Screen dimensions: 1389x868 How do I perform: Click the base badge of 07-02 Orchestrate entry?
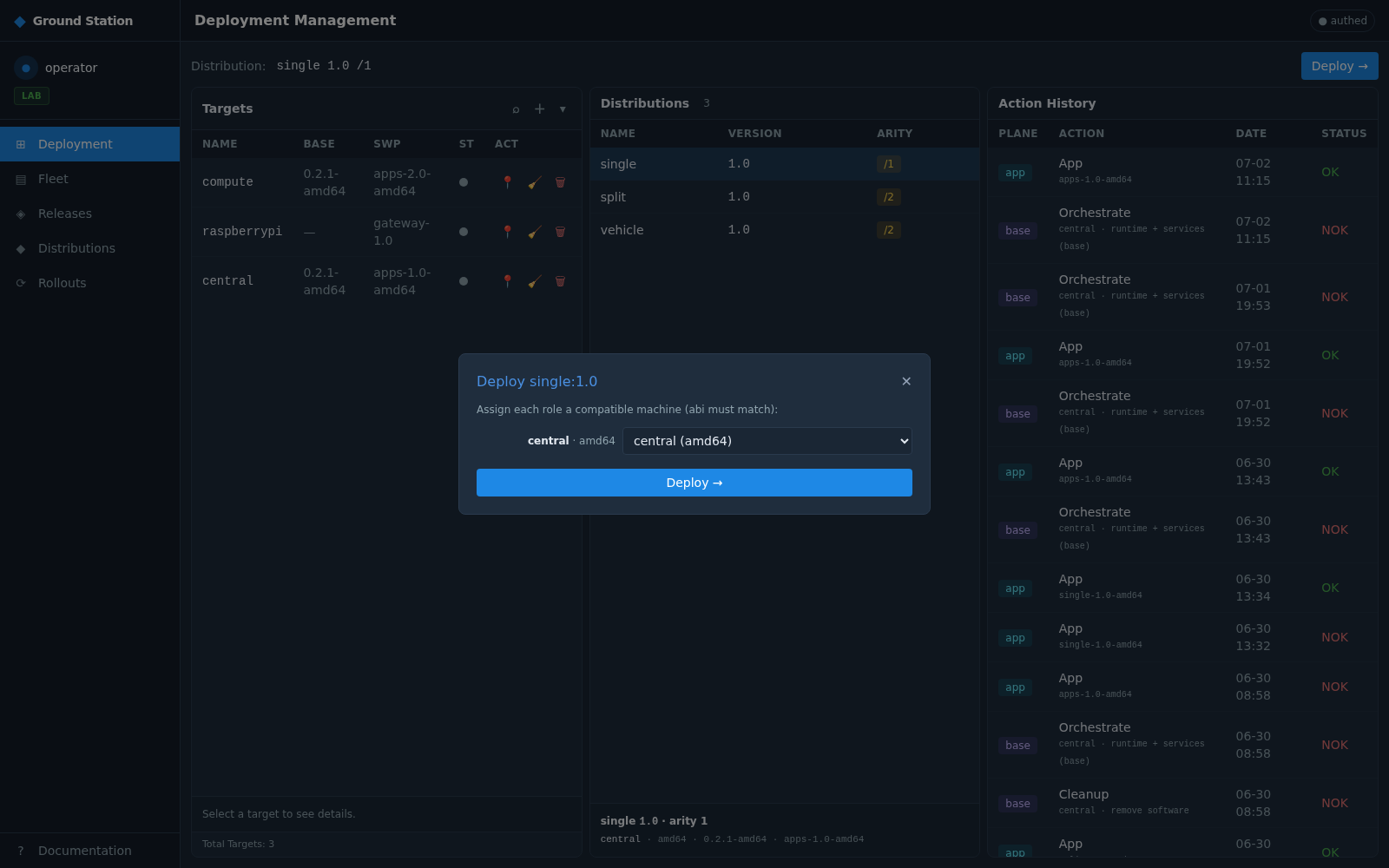(1017, 231)
